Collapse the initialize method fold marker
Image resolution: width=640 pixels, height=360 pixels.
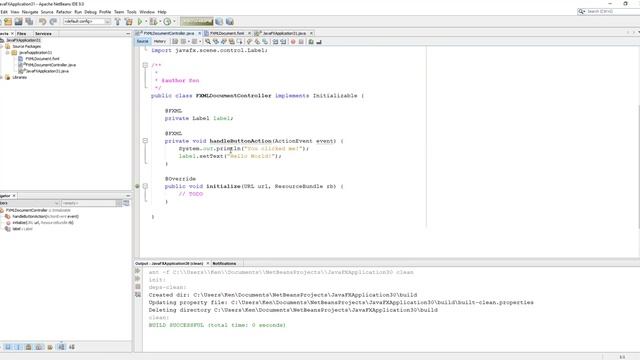click(145, 186)
